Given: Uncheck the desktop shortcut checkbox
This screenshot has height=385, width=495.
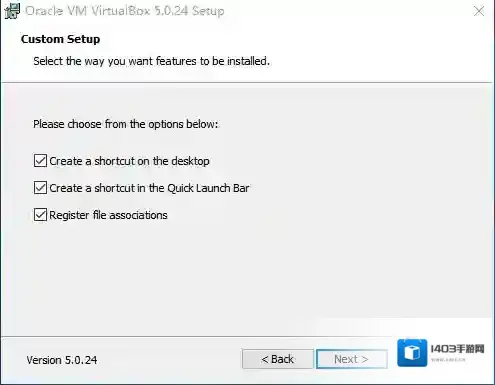Looking at the screenshot, I should click(40, 161).
